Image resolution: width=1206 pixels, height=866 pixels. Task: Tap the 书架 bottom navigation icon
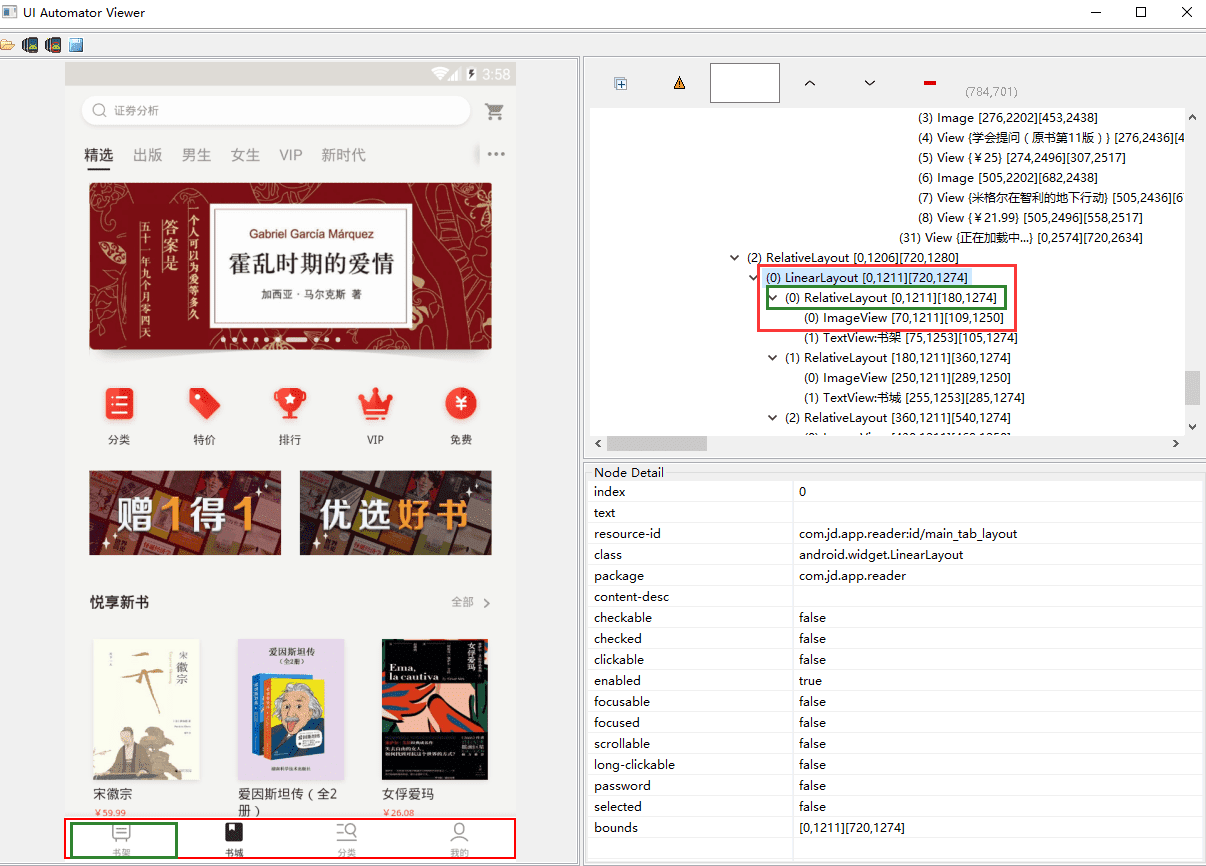pos(121,832)
